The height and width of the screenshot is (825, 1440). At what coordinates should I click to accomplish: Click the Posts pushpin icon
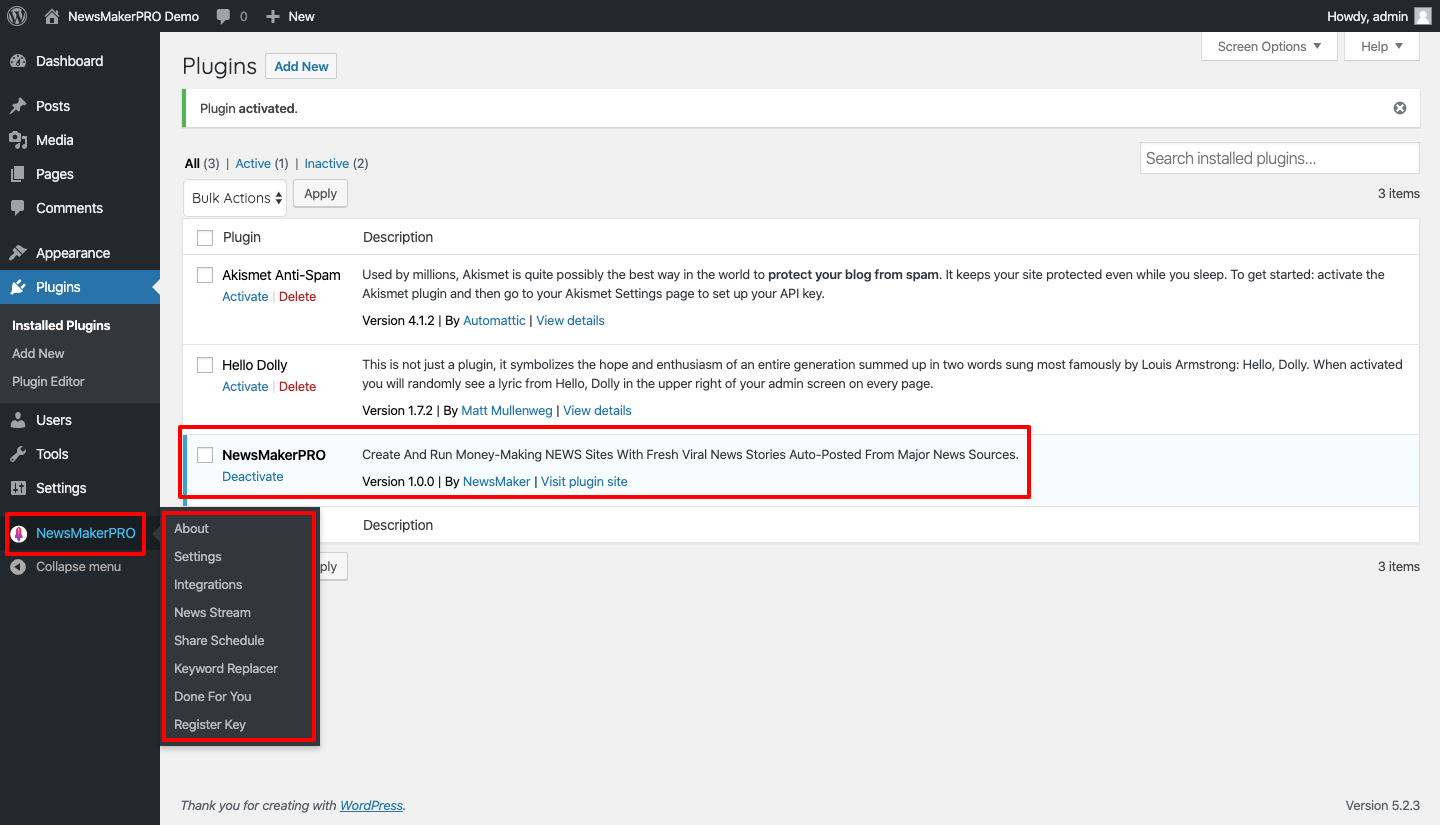(18, 106)
